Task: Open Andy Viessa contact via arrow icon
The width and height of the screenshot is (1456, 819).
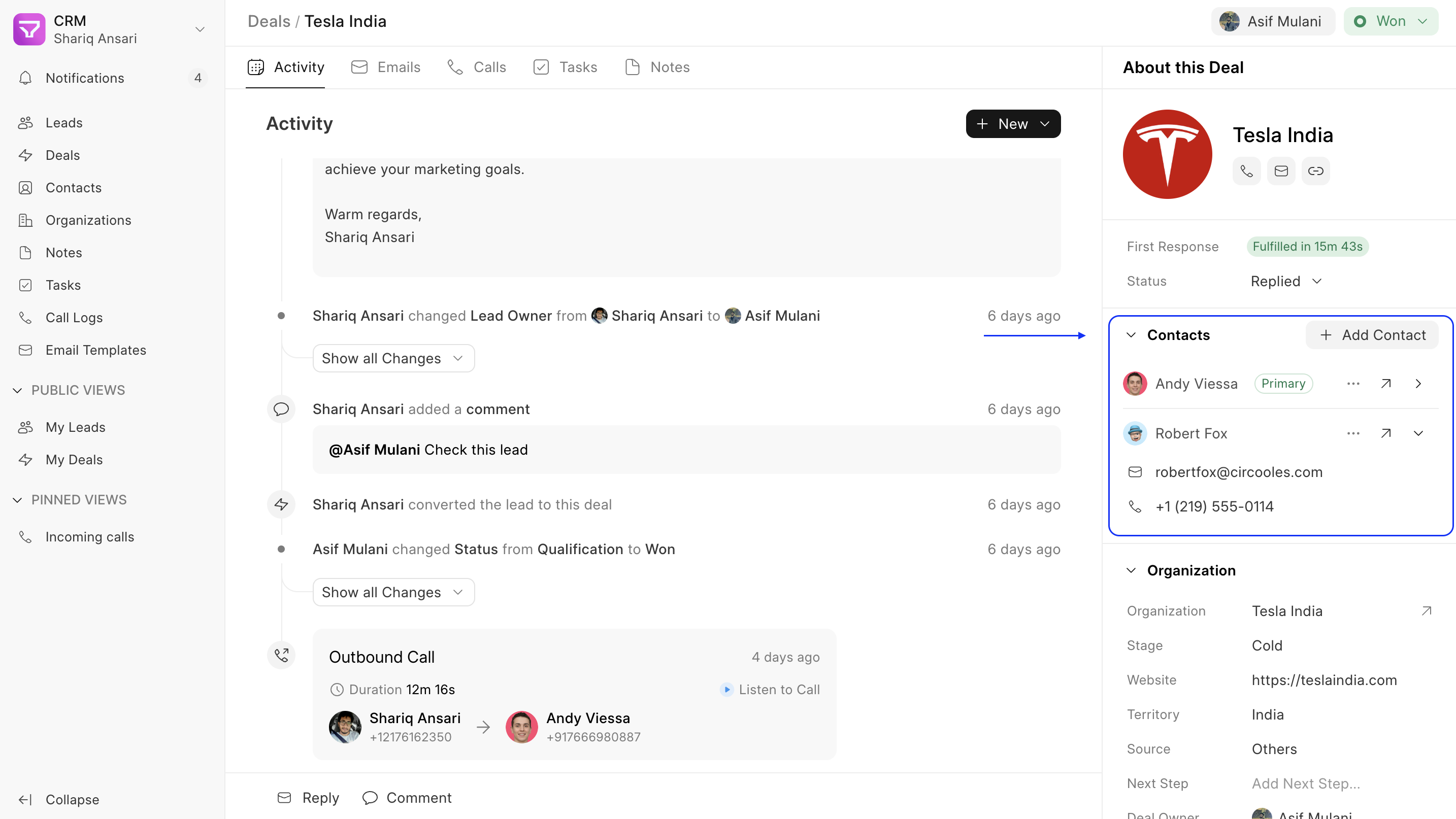Action: click(x=1386, y=384)
